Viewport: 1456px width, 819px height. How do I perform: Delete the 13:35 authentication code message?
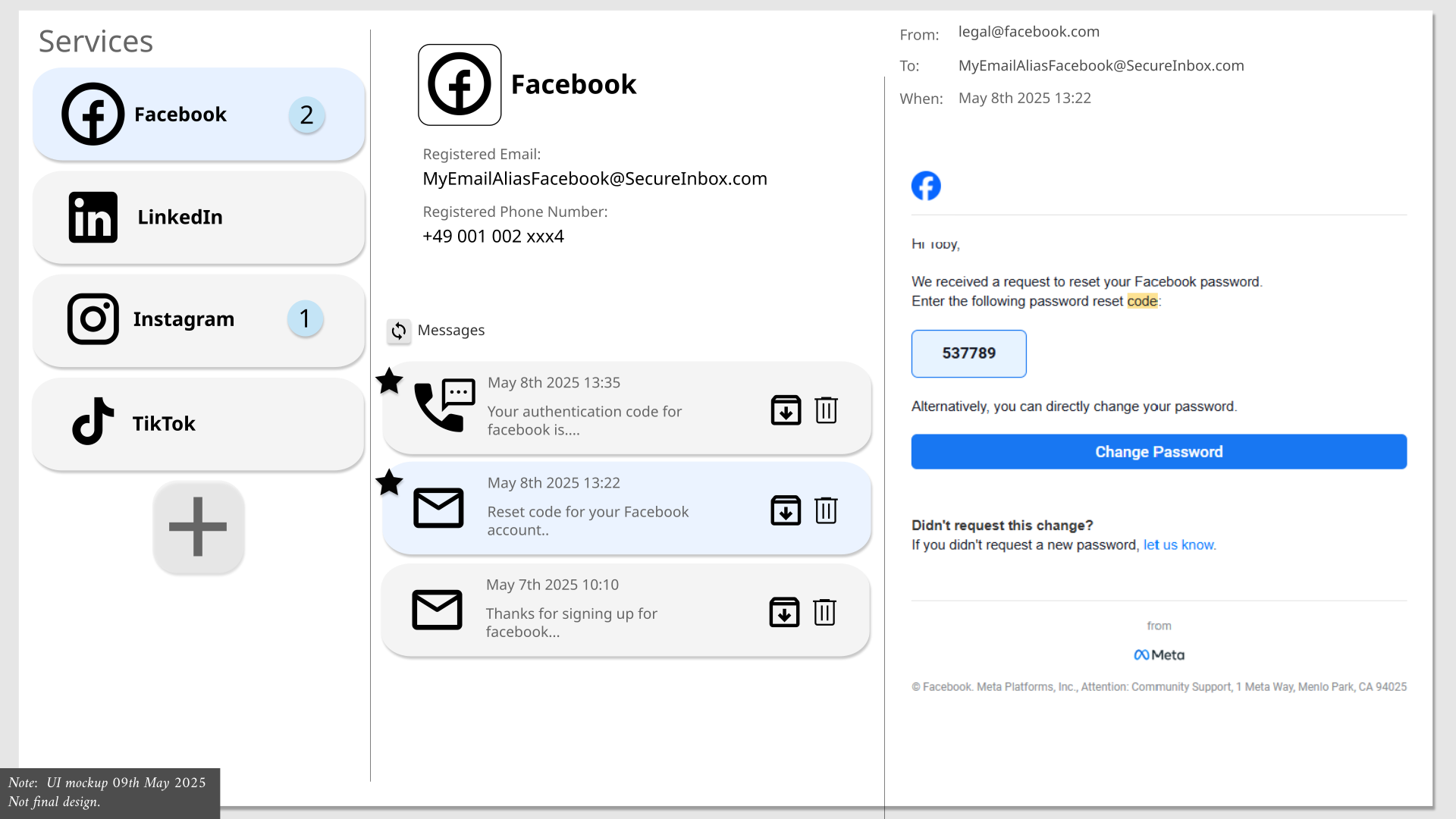pyautogui.click(x=826, y=410)
